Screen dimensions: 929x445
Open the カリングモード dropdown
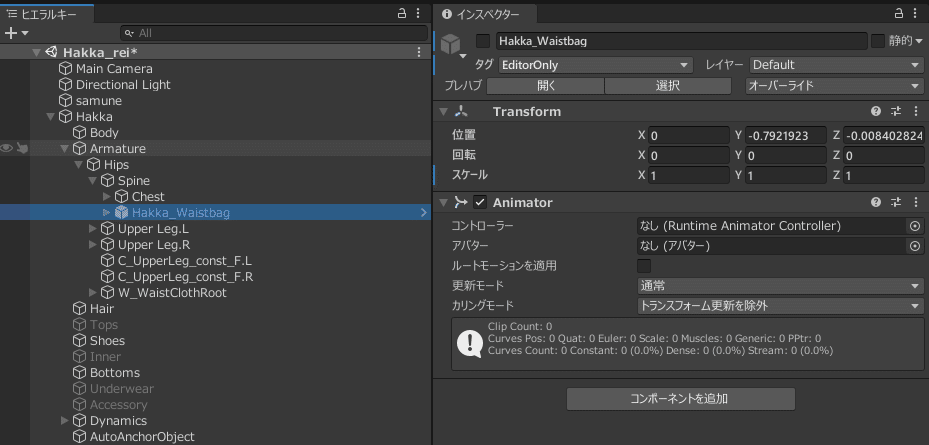(780, 306)
